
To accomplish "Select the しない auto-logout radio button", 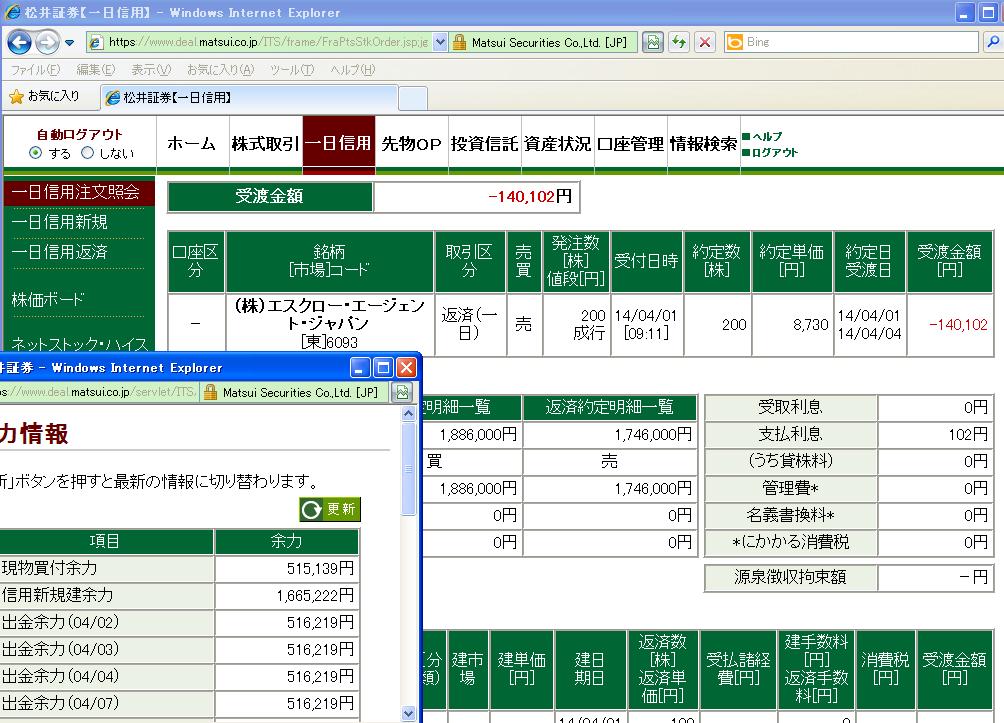I will pos(87,153).
